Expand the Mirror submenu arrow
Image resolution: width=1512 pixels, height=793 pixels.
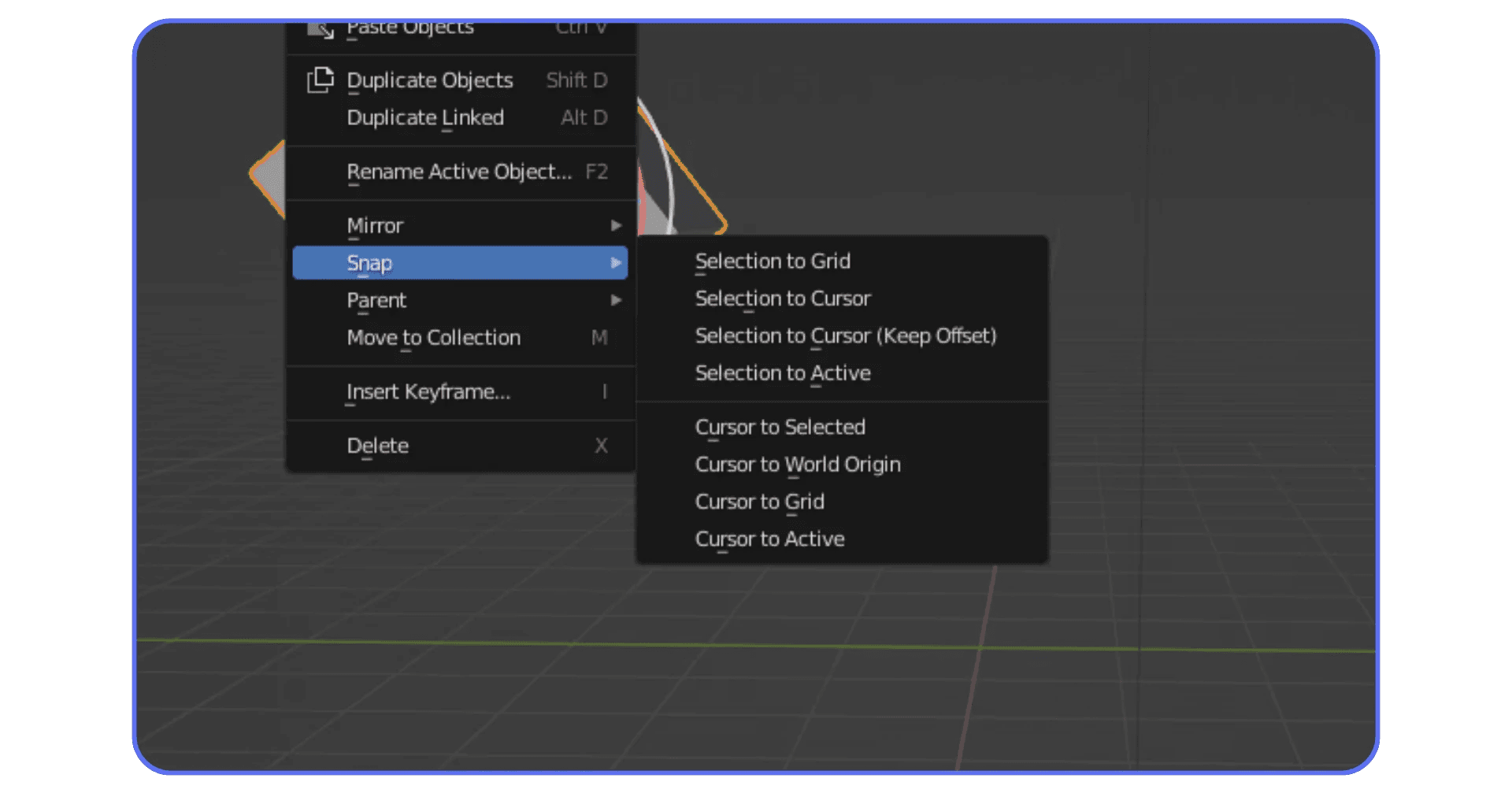coord(616,226)
